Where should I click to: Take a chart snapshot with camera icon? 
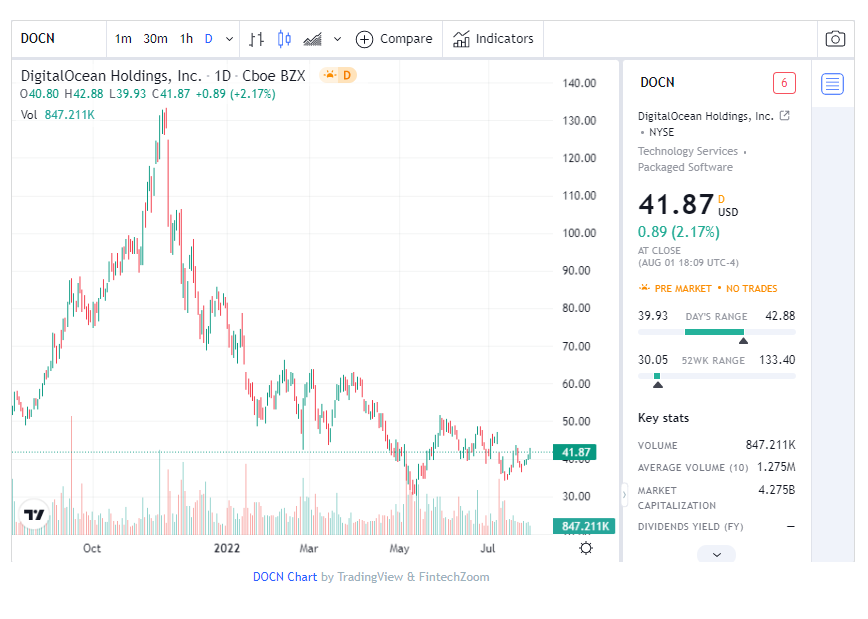tap(835, 39)
